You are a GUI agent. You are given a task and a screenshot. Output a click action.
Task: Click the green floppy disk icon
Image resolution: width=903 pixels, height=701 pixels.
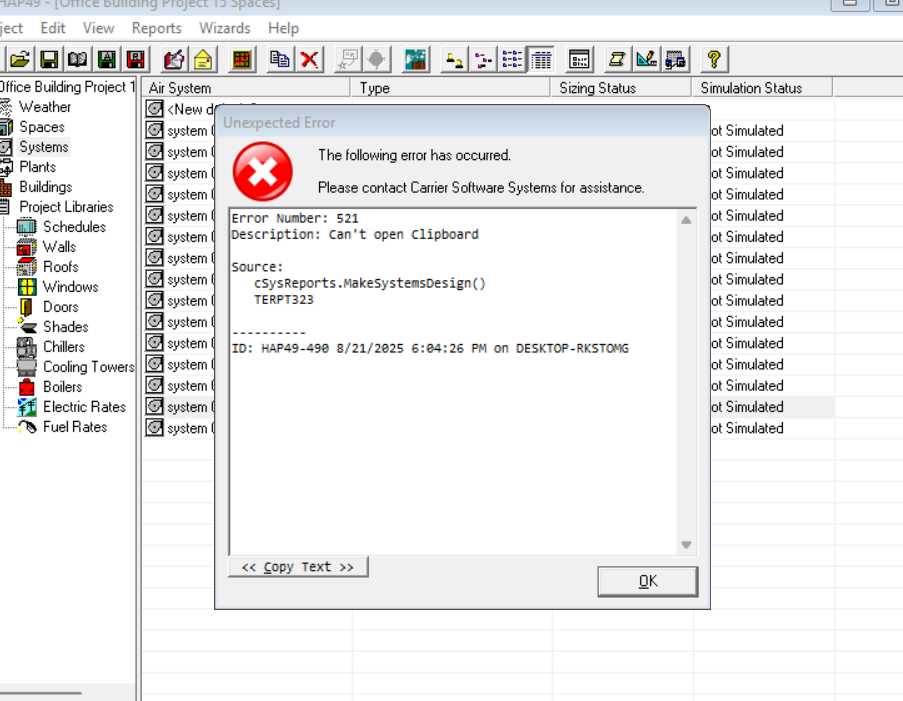point(107,59)
